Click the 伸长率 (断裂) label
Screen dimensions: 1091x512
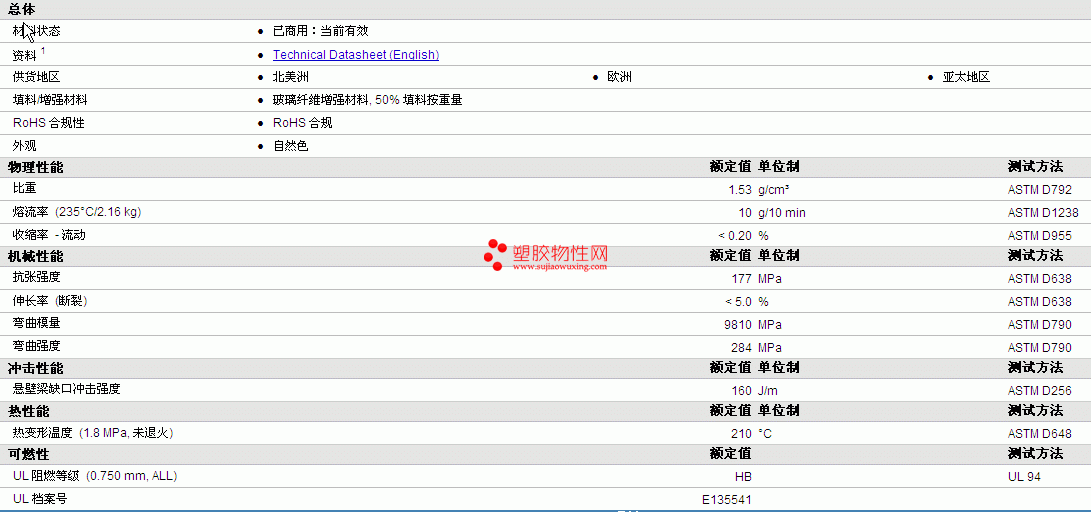tap(50, 301)
